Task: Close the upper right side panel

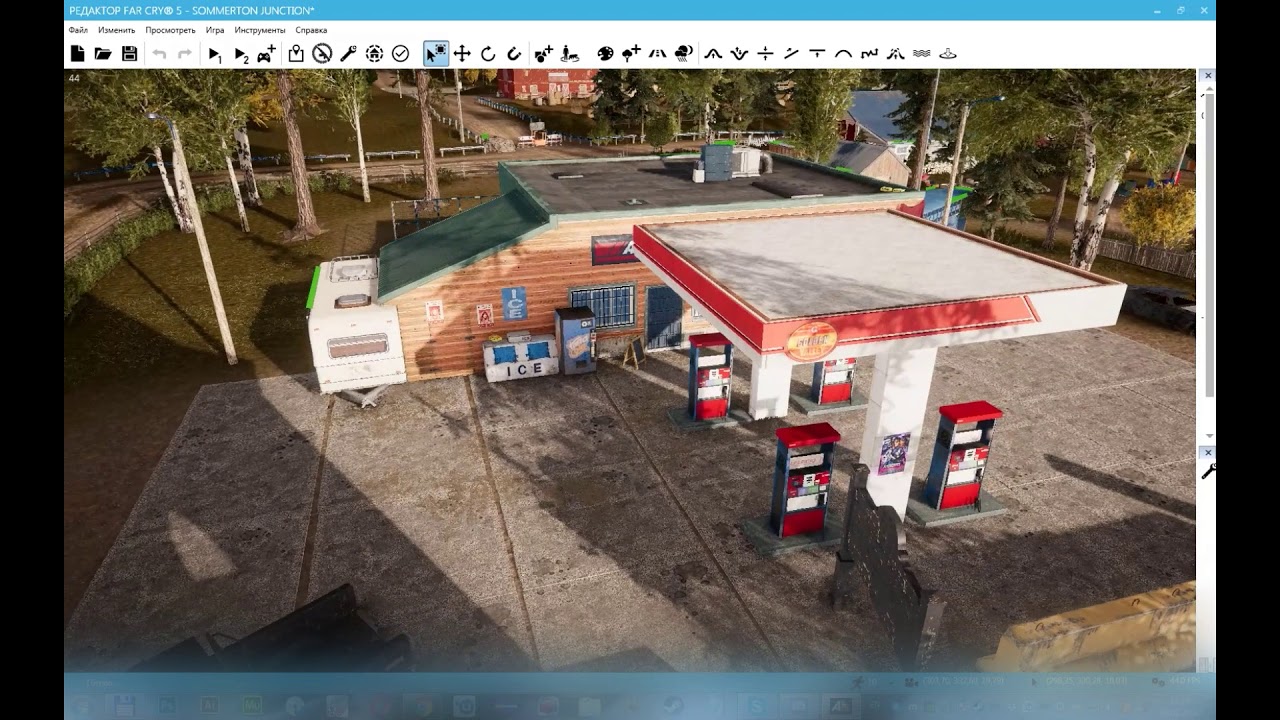Action: click(1207, 76)
